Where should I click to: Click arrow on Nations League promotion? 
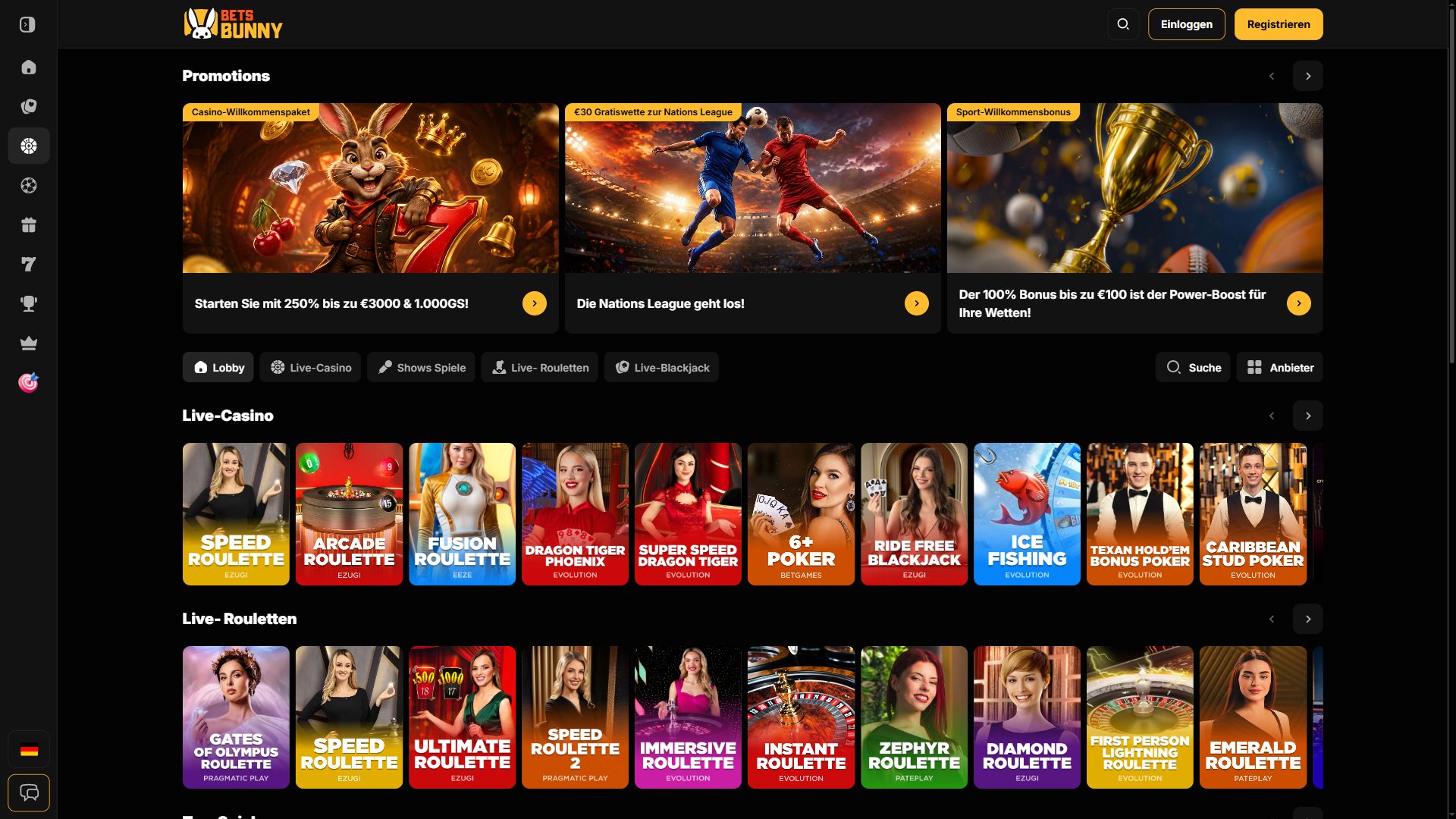[917, 303]
